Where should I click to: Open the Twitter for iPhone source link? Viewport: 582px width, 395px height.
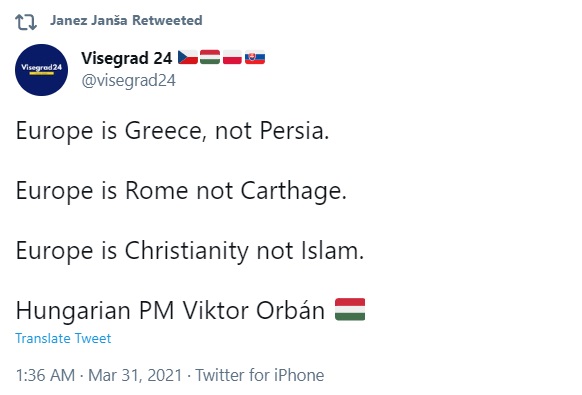pos(260,375)
